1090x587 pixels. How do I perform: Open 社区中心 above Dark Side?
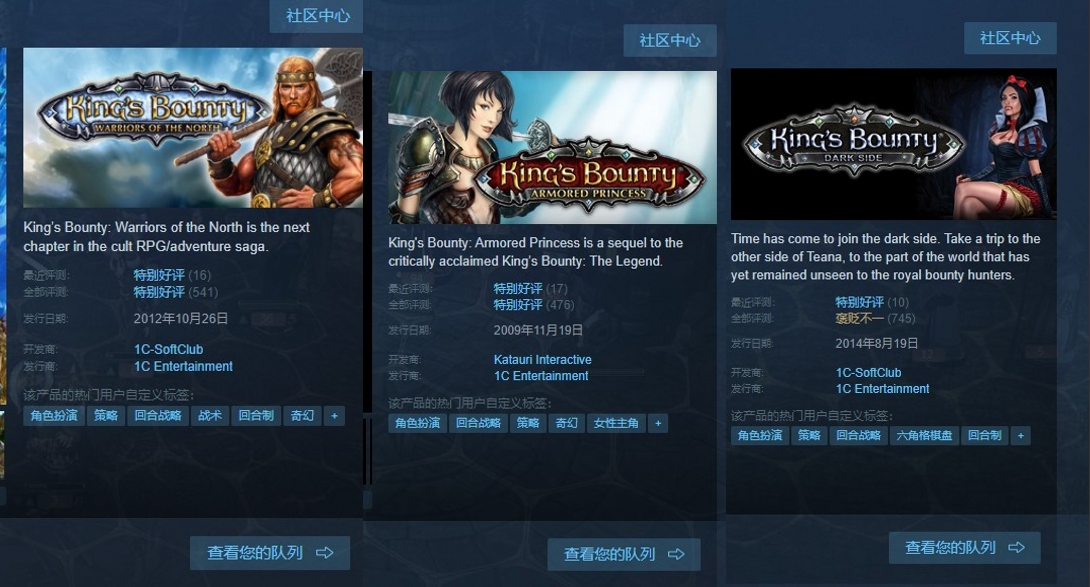1010,38
